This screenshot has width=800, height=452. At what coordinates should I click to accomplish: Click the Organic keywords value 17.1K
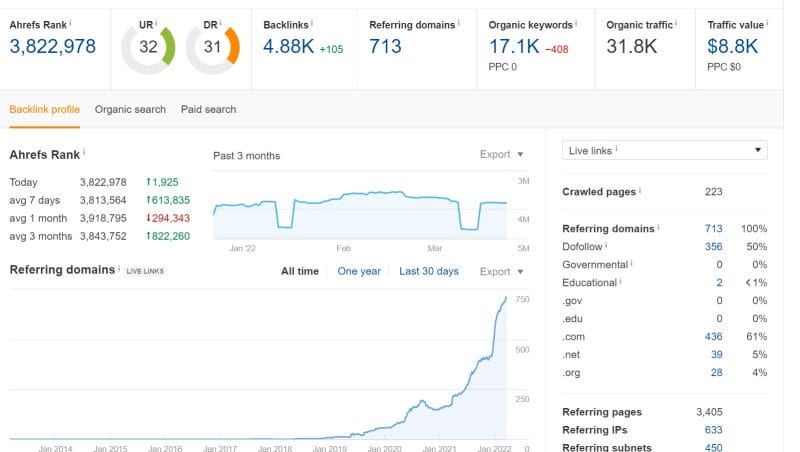point(514,46)
